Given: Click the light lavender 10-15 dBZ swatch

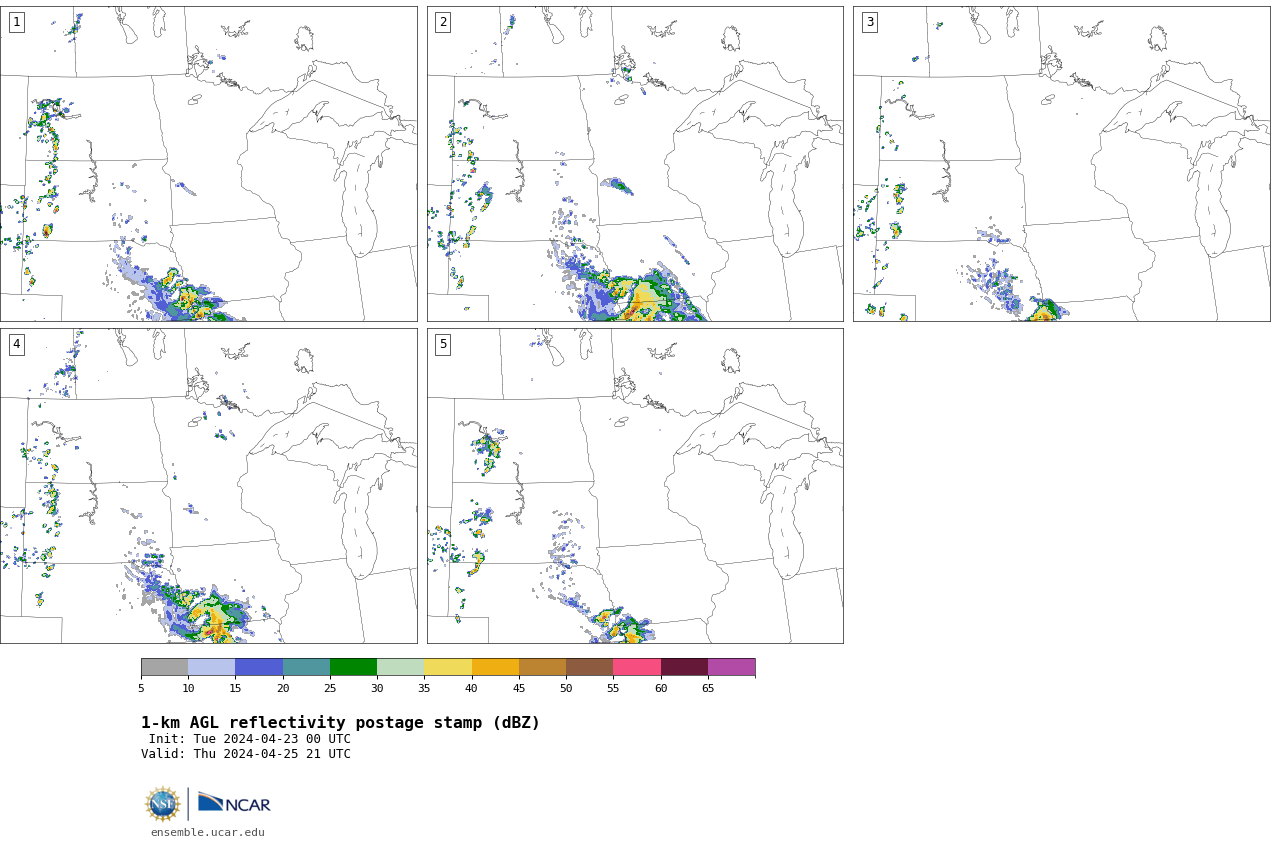Looking at the screenshot, I should [211, 667].
